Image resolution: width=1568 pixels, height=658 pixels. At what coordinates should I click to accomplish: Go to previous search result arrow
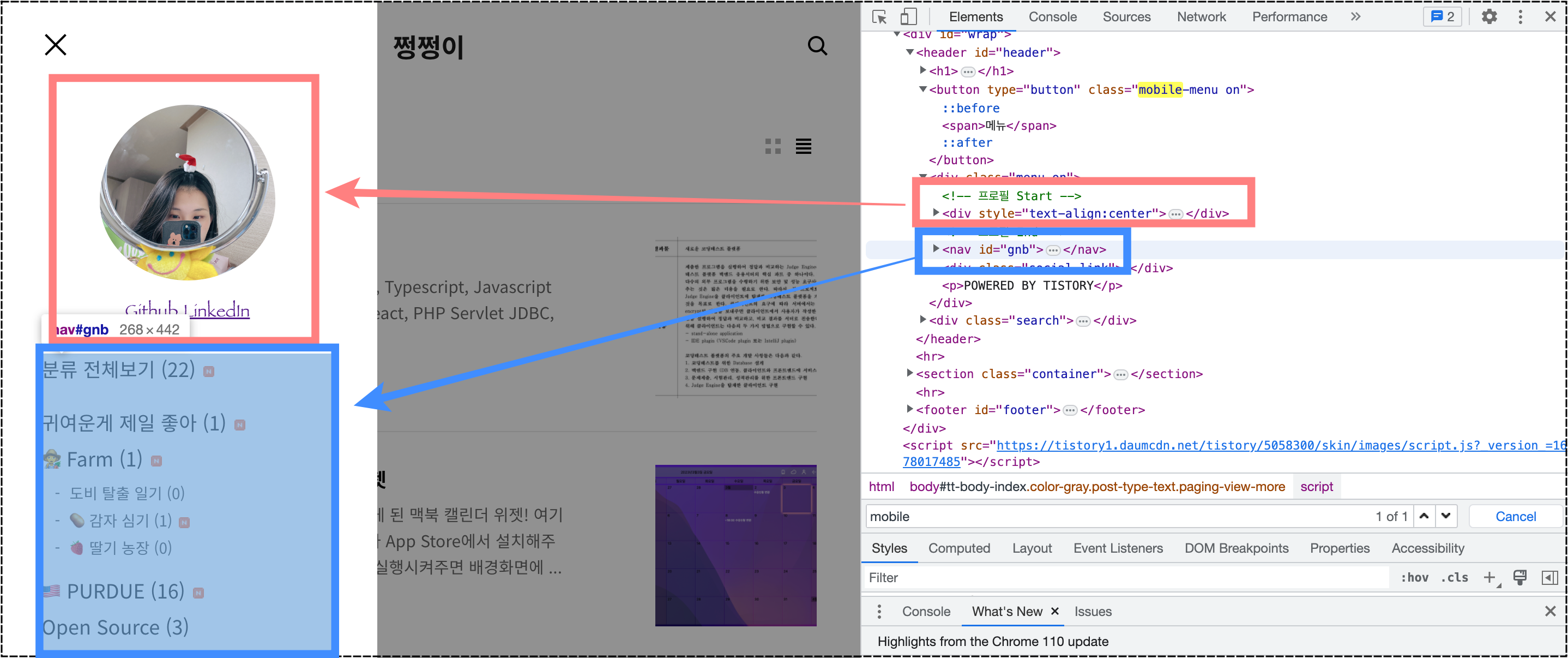point(1424,516)
